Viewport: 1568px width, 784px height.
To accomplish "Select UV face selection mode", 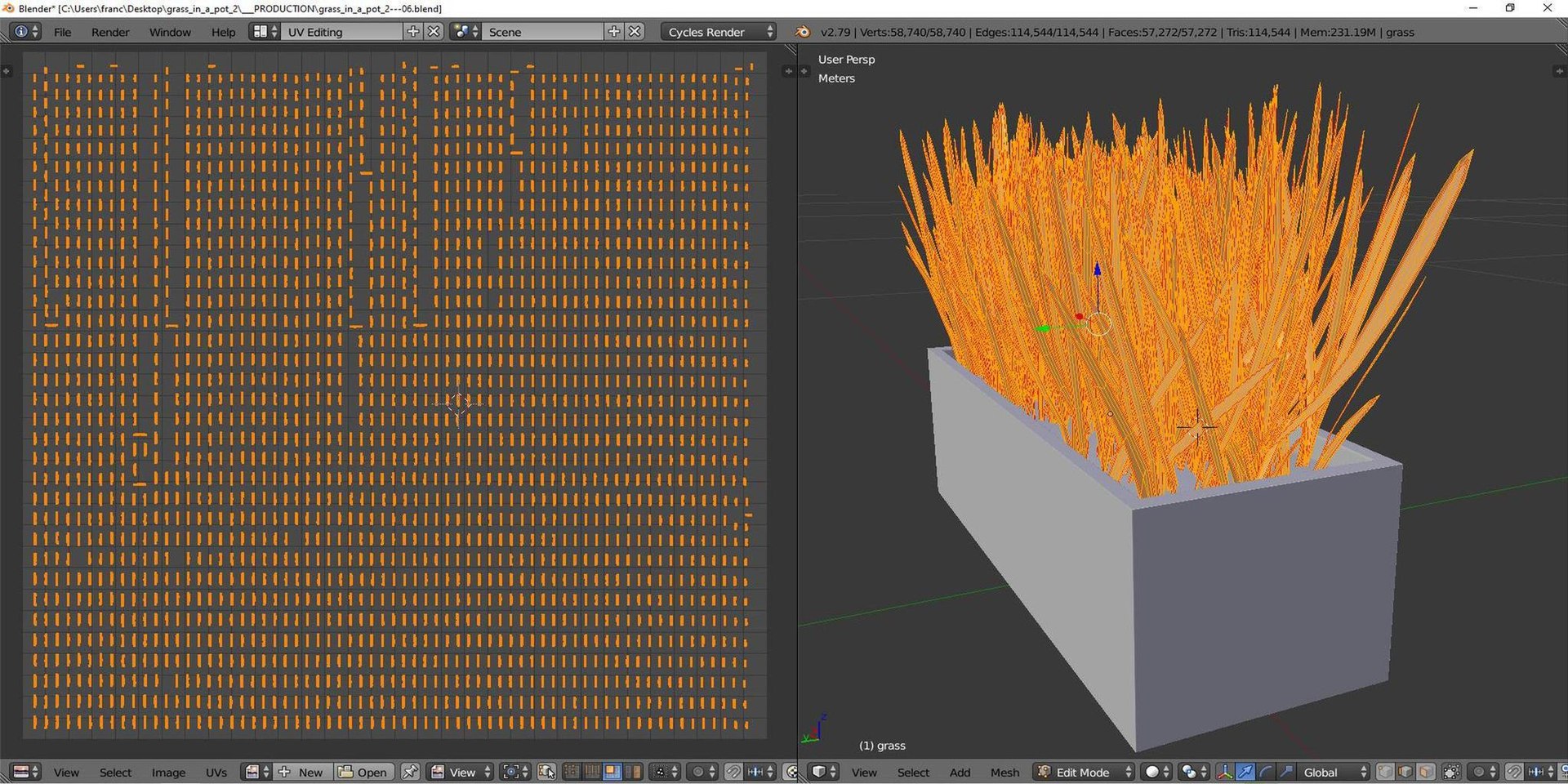I will coord(612,772).
